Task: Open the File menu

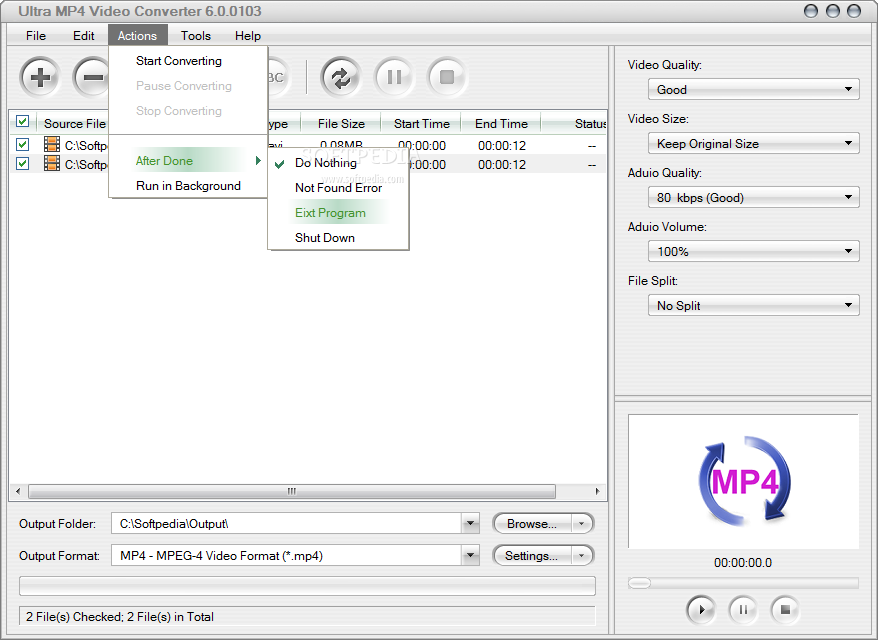Action: [36, 35]
